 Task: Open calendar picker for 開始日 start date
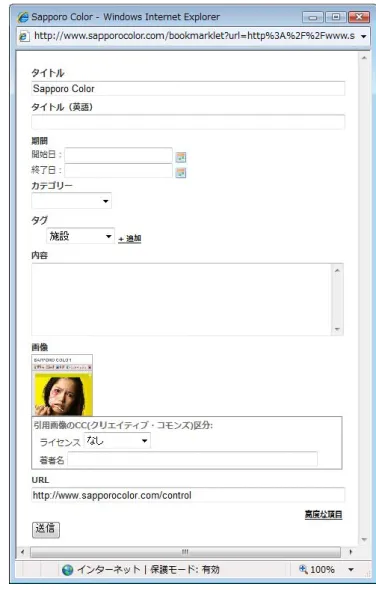(181, 157)
